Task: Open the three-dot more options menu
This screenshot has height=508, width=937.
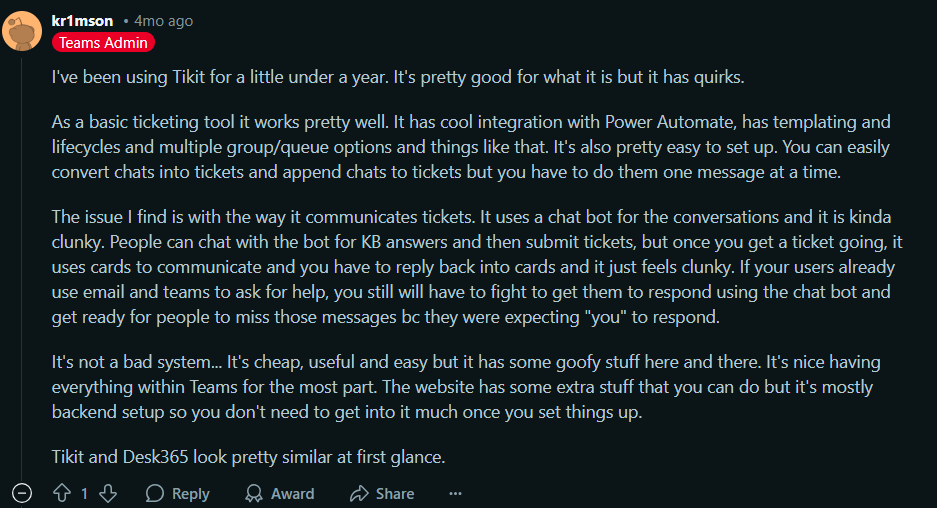Action: pos(456,493)
